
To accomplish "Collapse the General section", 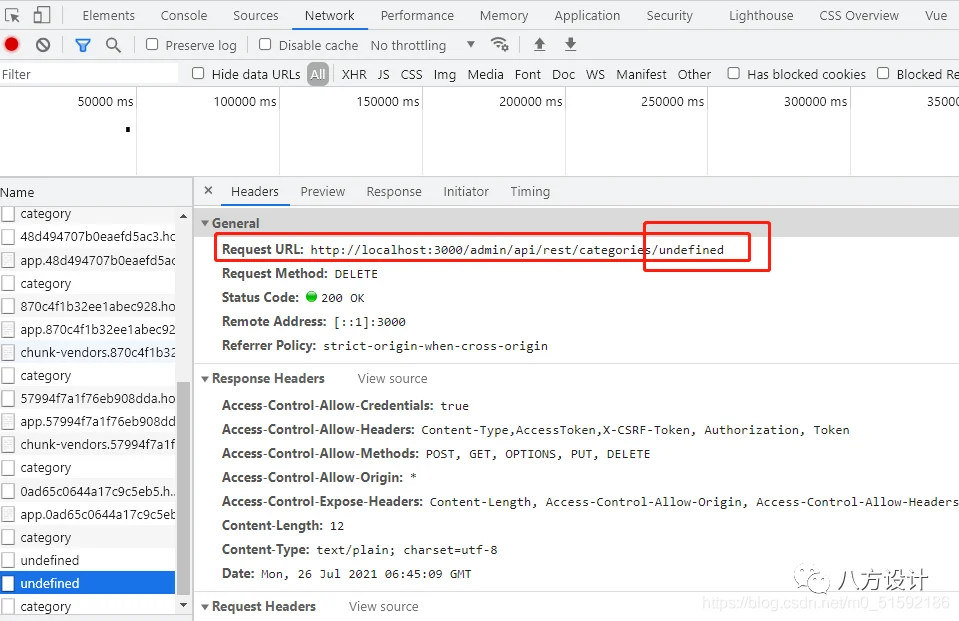I will (x=205, y=223).
